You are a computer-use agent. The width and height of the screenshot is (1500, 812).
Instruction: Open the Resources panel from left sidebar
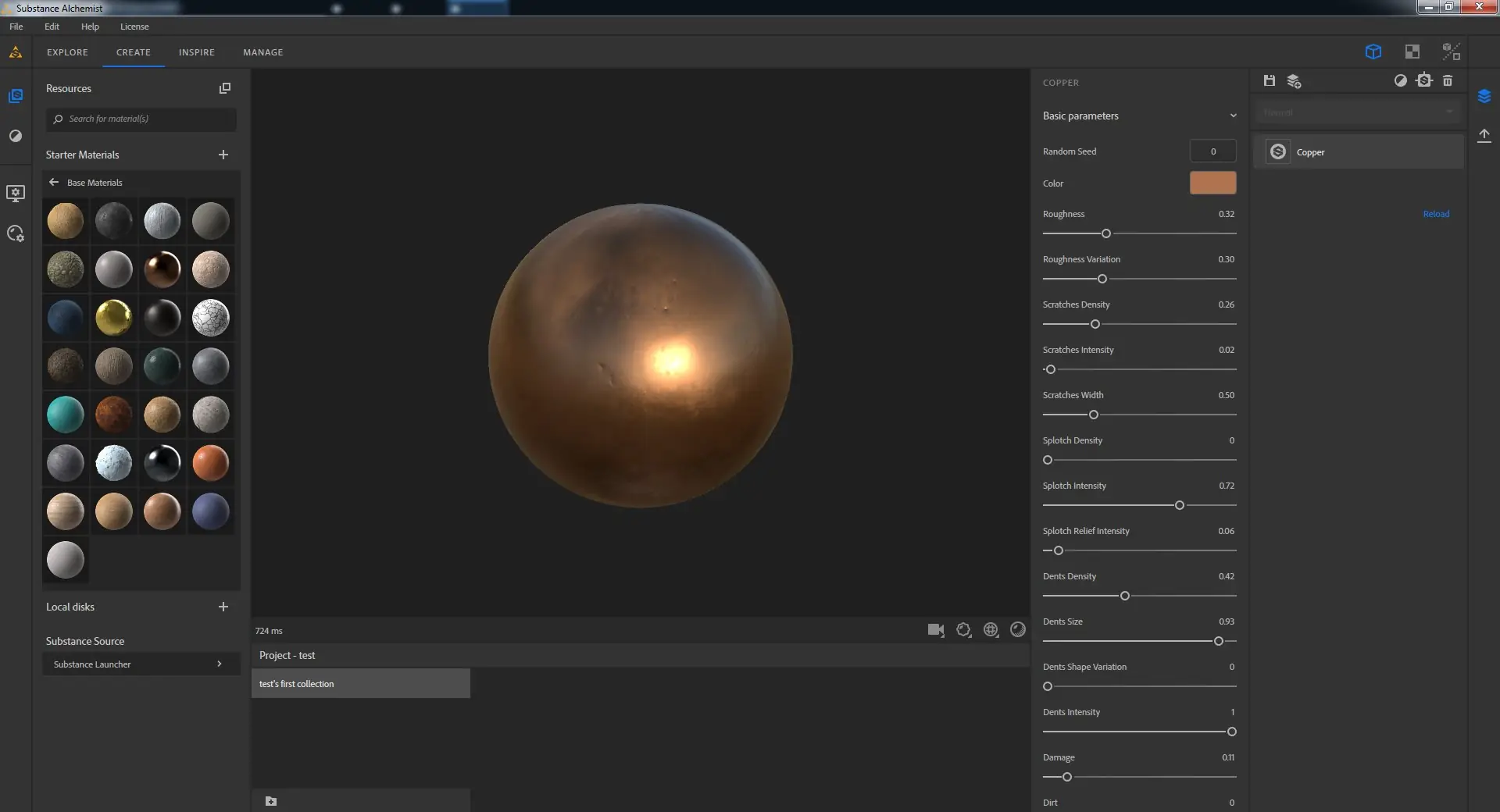click(16, 96)
